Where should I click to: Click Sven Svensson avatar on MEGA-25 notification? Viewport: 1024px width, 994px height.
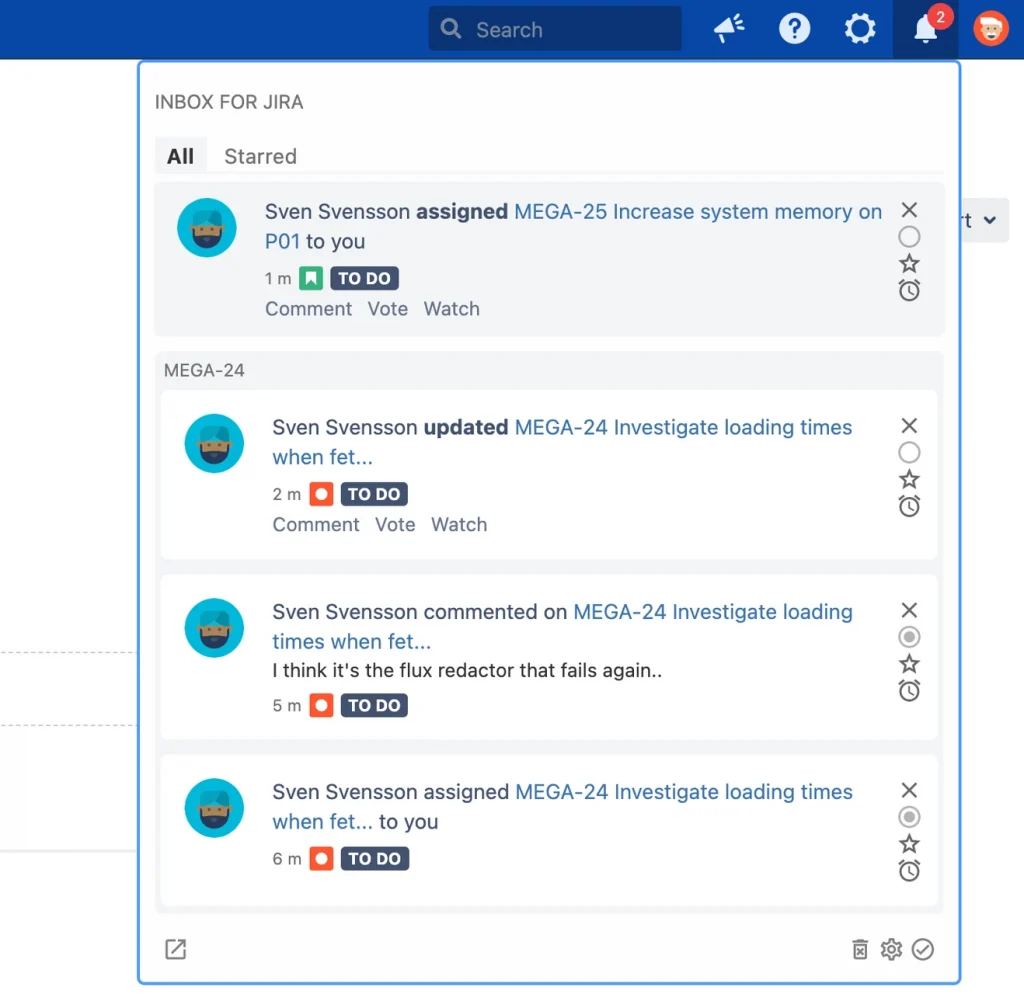pos(206,228)
